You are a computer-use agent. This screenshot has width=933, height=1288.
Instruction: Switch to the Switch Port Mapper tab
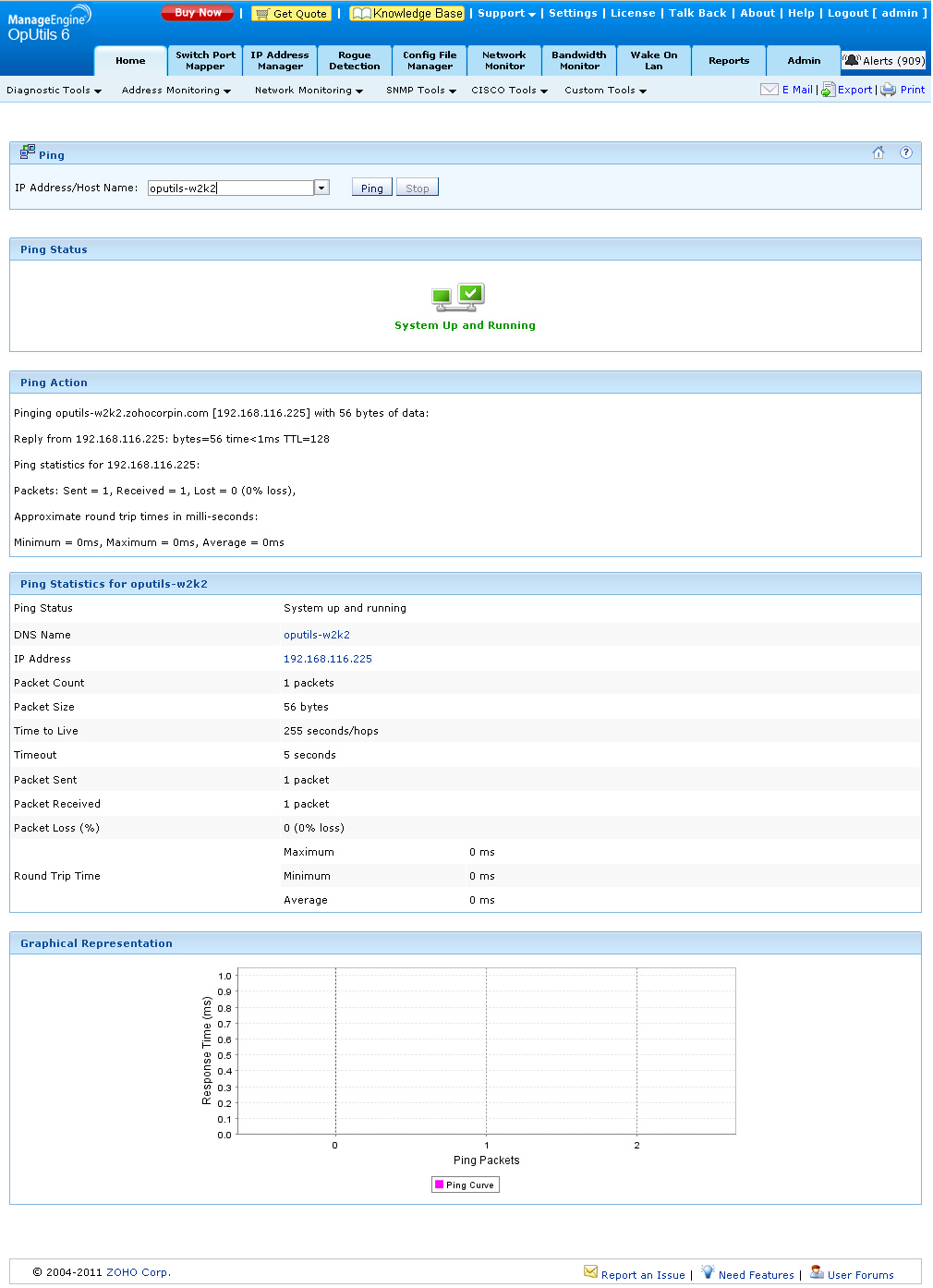click(x=205, y=61)
